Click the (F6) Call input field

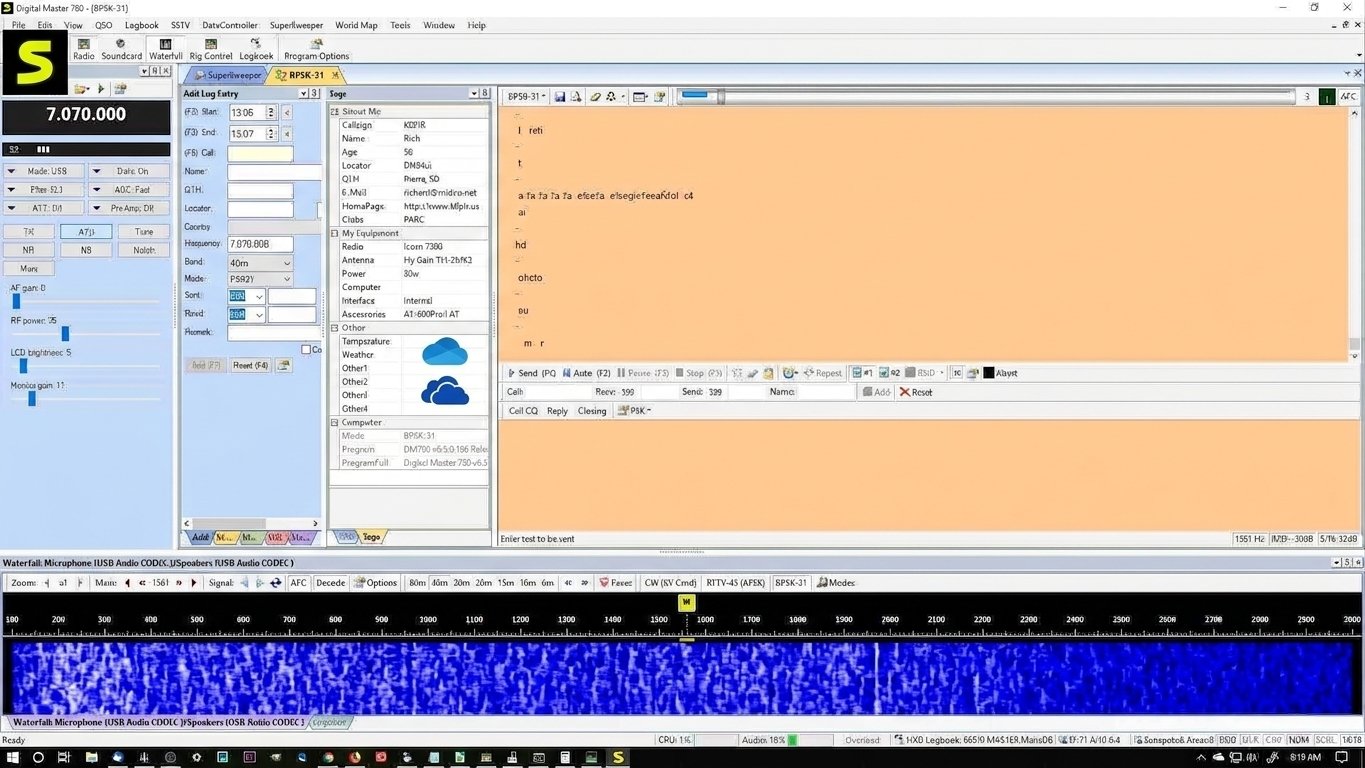[x=260, y=154]
